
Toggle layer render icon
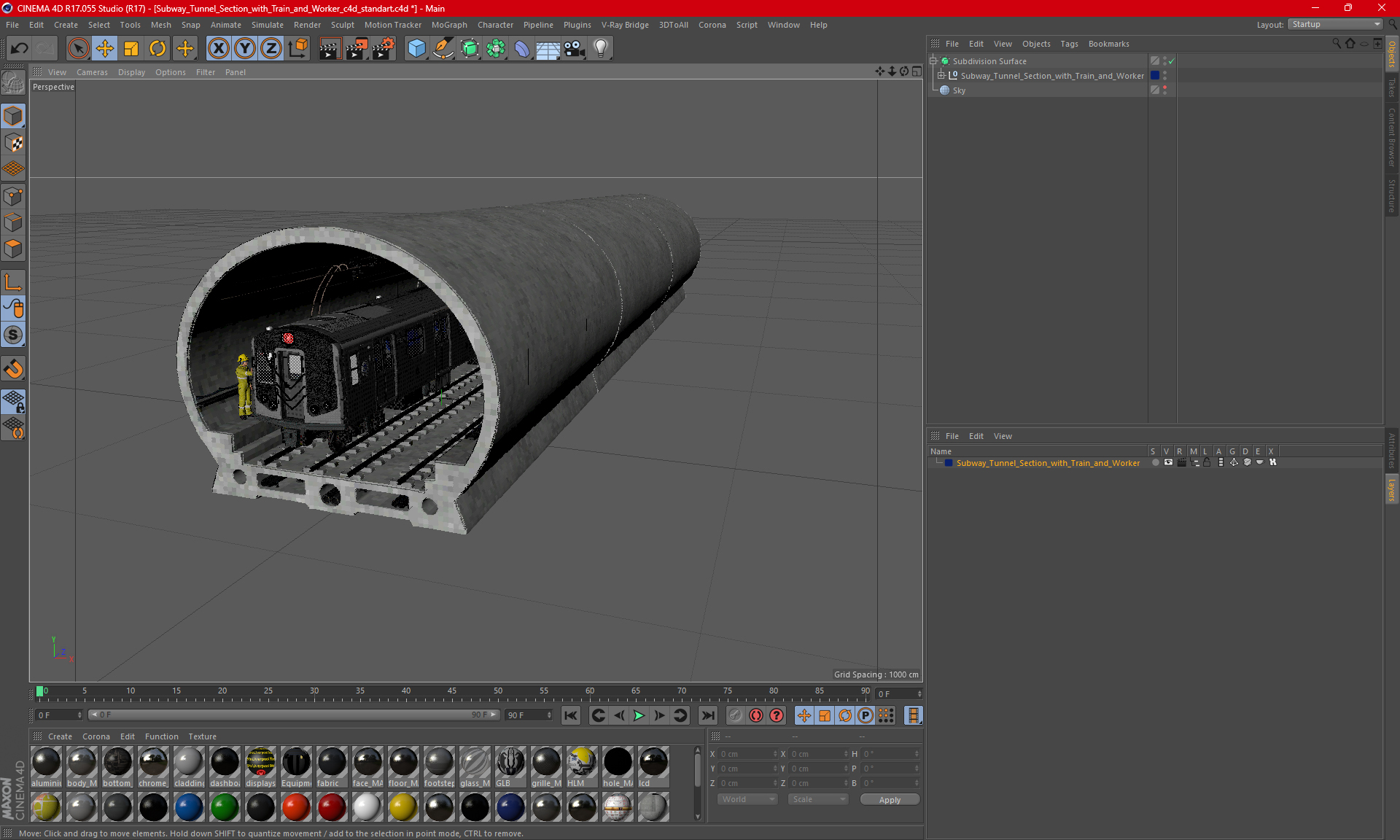click(x=1181, y=462)
